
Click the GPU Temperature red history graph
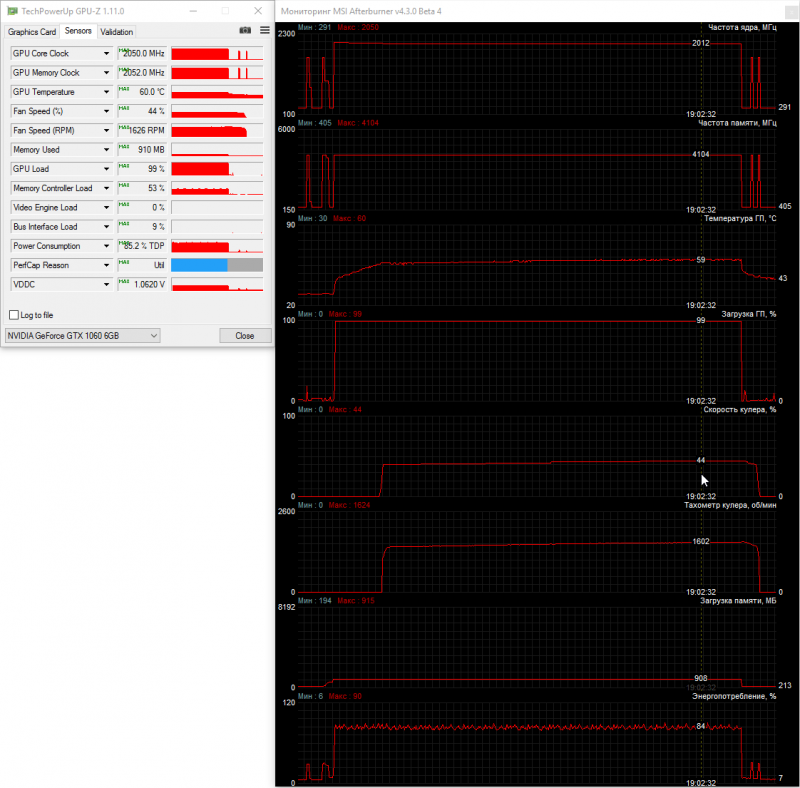click(x=217, y=92)
